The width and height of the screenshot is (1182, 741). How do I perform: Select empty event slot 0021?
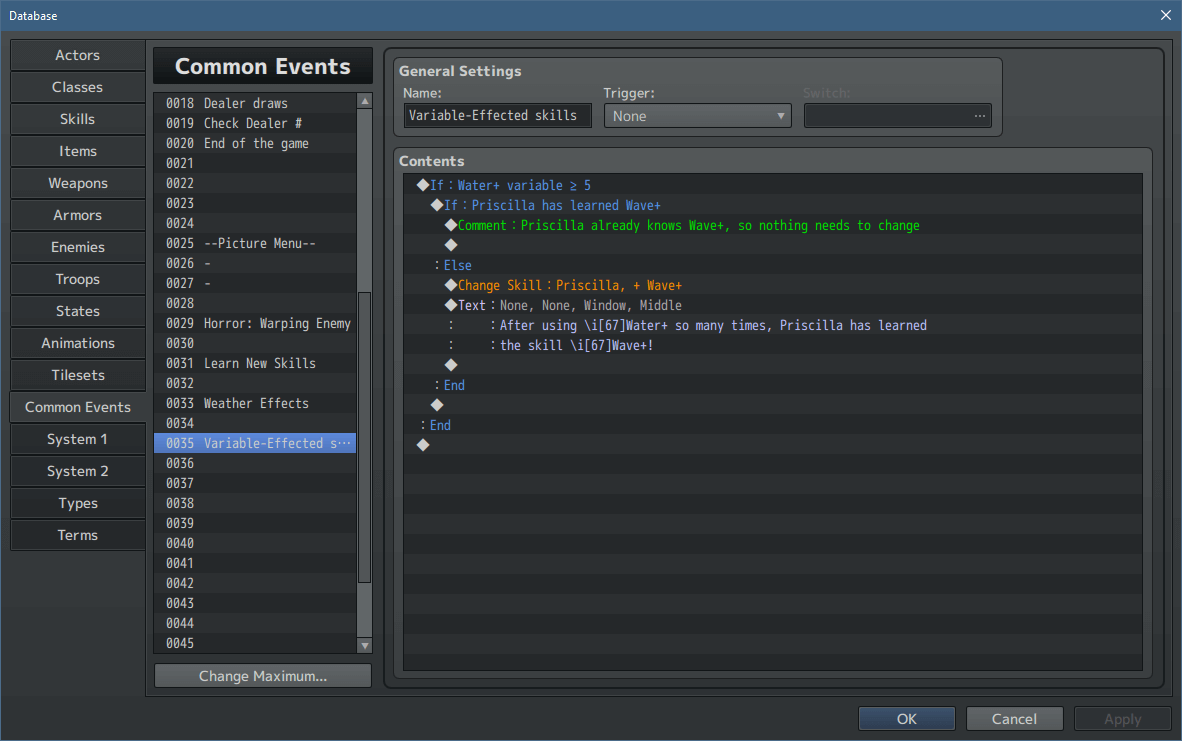(255, 164)
